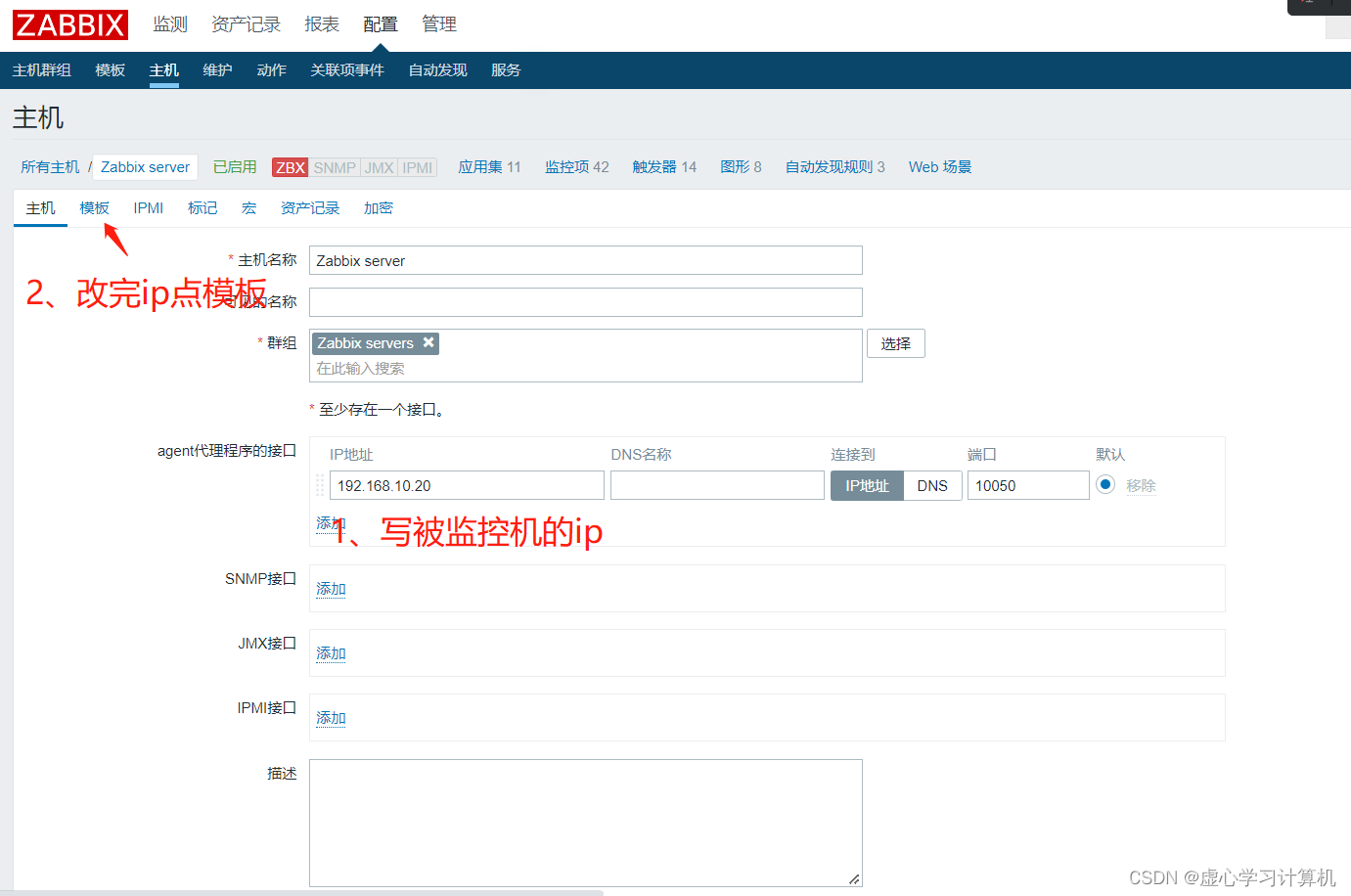The height and width of the screenshot is (896, 1351).
Task: Select IP地址 as the connection method
Action: click(866, 484)
